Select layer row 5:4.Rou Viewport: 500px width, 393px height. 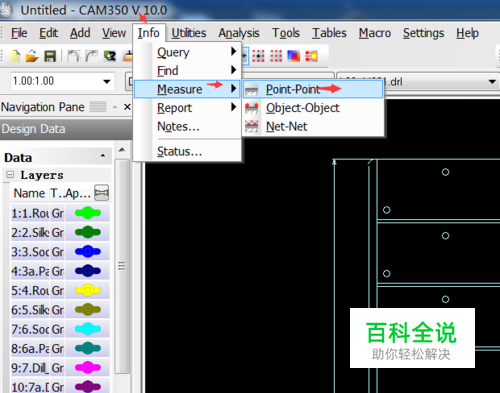[x=60, y=290]
